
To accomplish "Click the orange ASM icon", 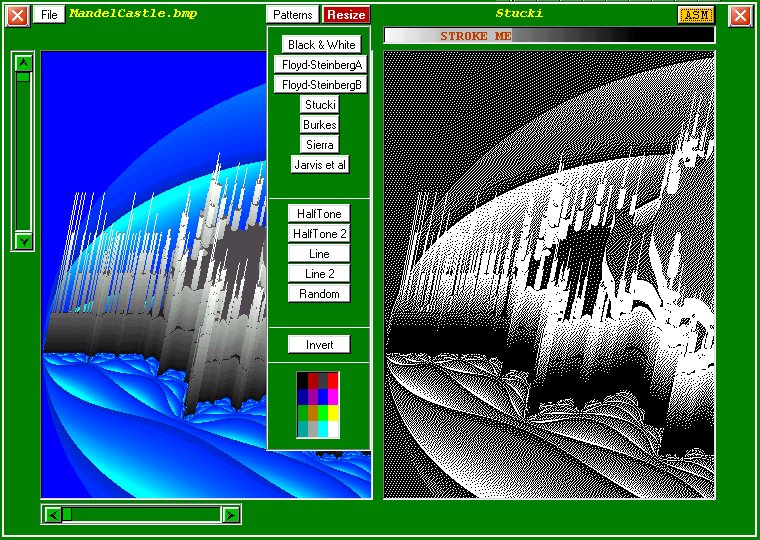I will (696, 15).
